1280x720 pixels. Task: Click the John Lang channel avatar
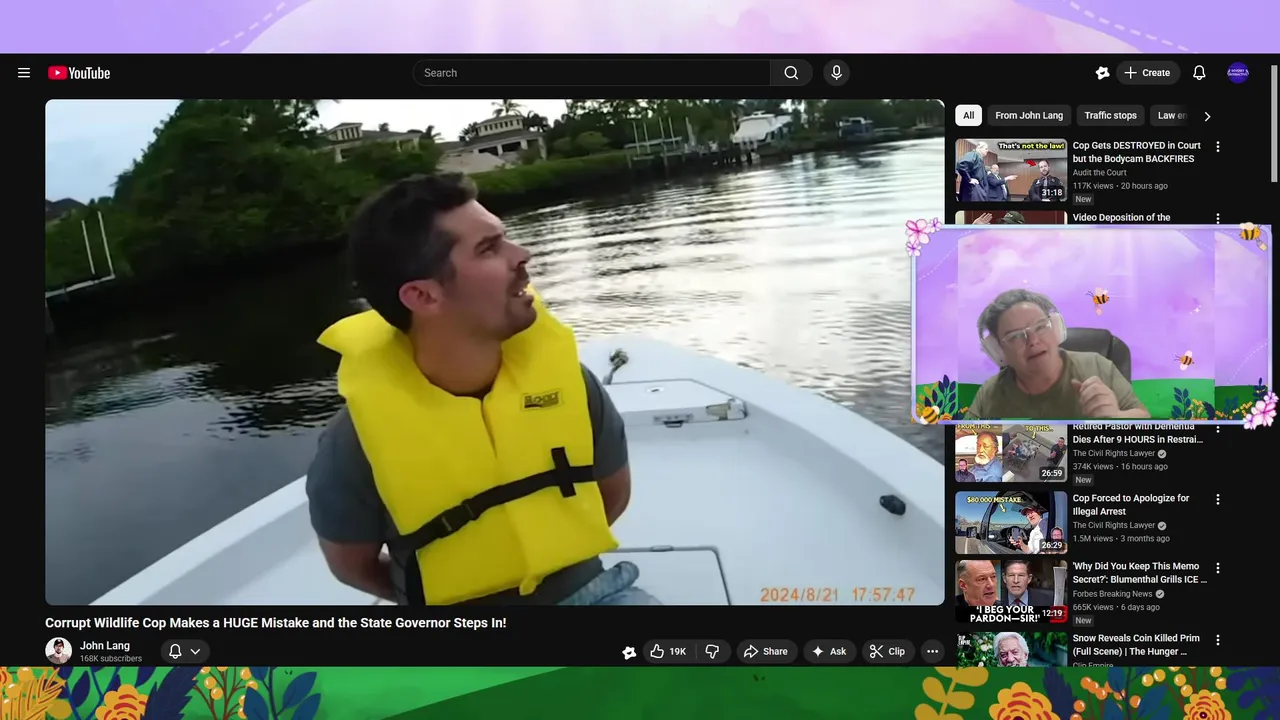58,651
